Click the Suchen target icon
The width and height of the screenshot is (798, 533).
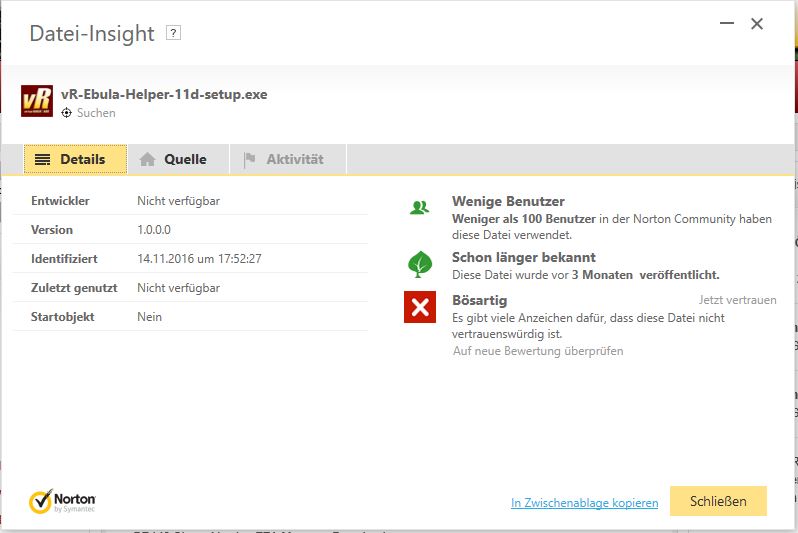[x=66, y=113]
